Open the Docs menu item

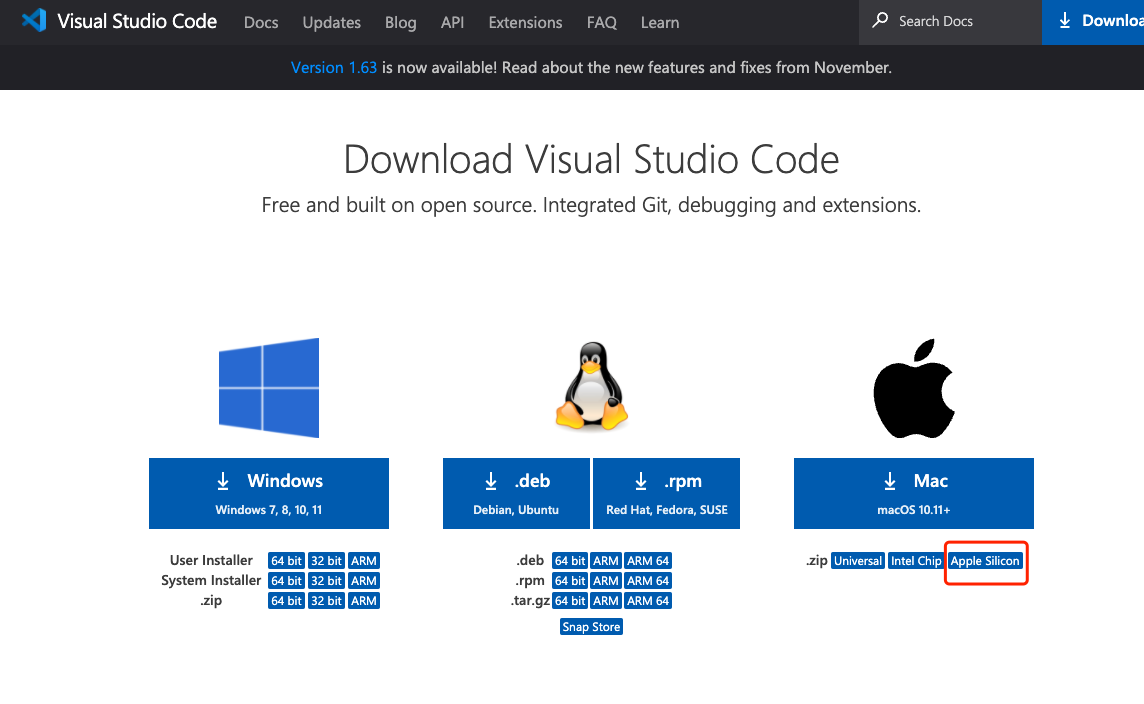tap(261, 22)
